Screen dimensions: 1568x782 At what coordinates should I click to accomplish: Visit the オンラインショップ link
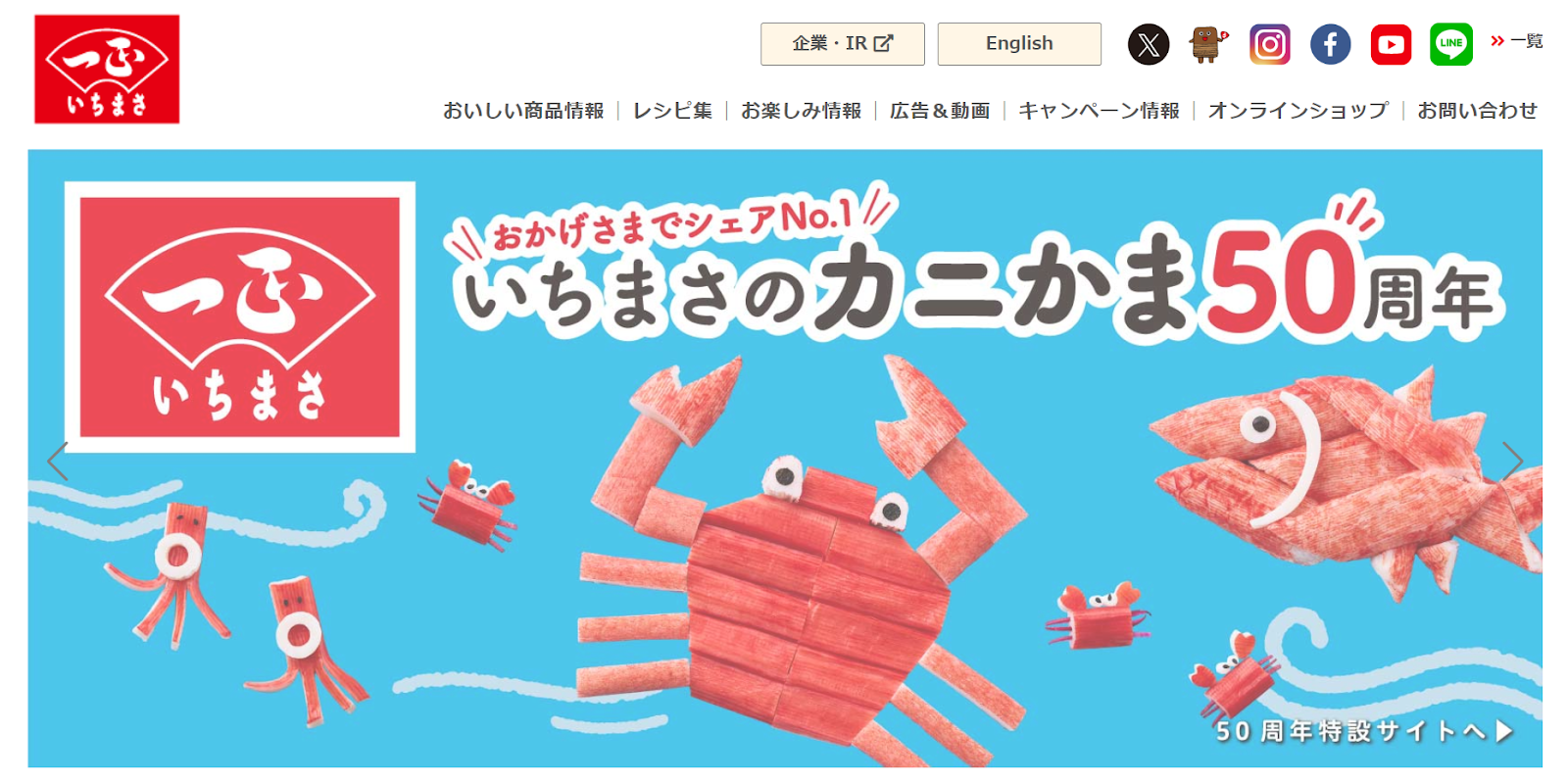pos(1298,111)
